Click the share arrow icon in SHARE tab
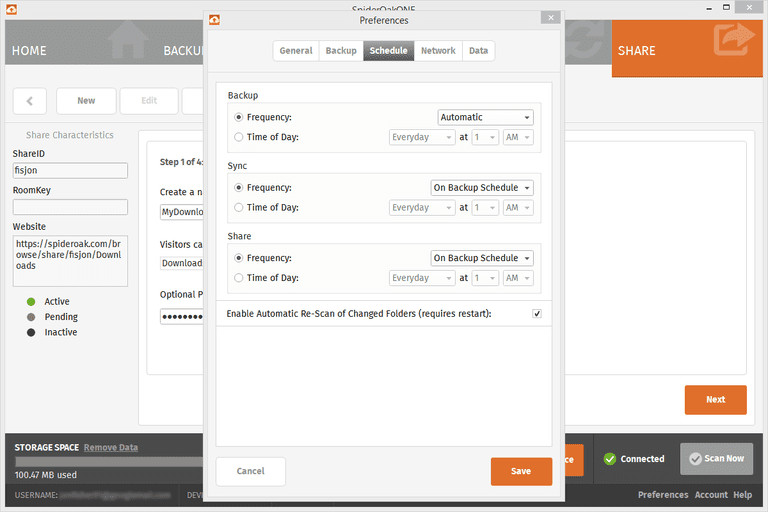Screen dimensions: 768x512 click(733, 40)
